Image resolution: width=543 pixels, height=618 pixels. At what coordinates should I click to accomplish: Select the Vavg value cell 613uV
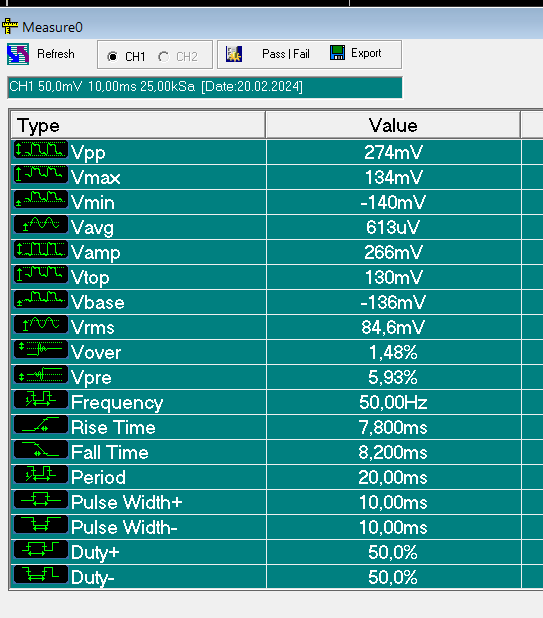point(393,227)
